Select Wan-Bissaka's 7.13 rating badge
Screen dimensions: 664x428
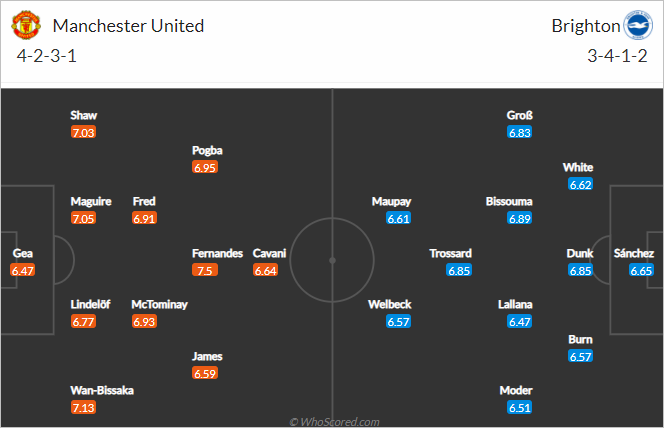[83, 408]
